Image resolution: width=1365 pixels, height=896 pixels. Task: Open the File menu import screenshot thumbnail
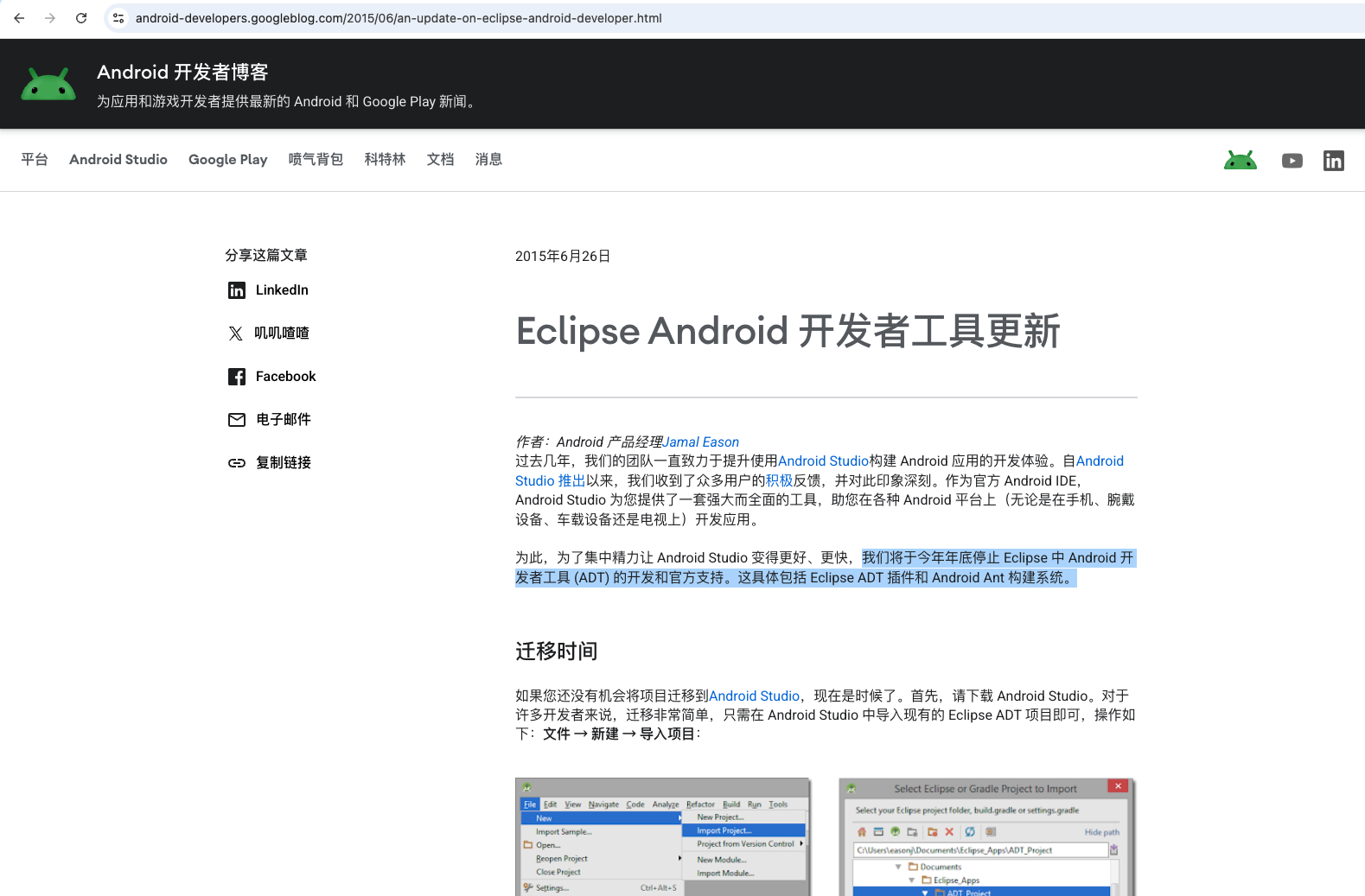pyautogui.click(x=663, y=836)
